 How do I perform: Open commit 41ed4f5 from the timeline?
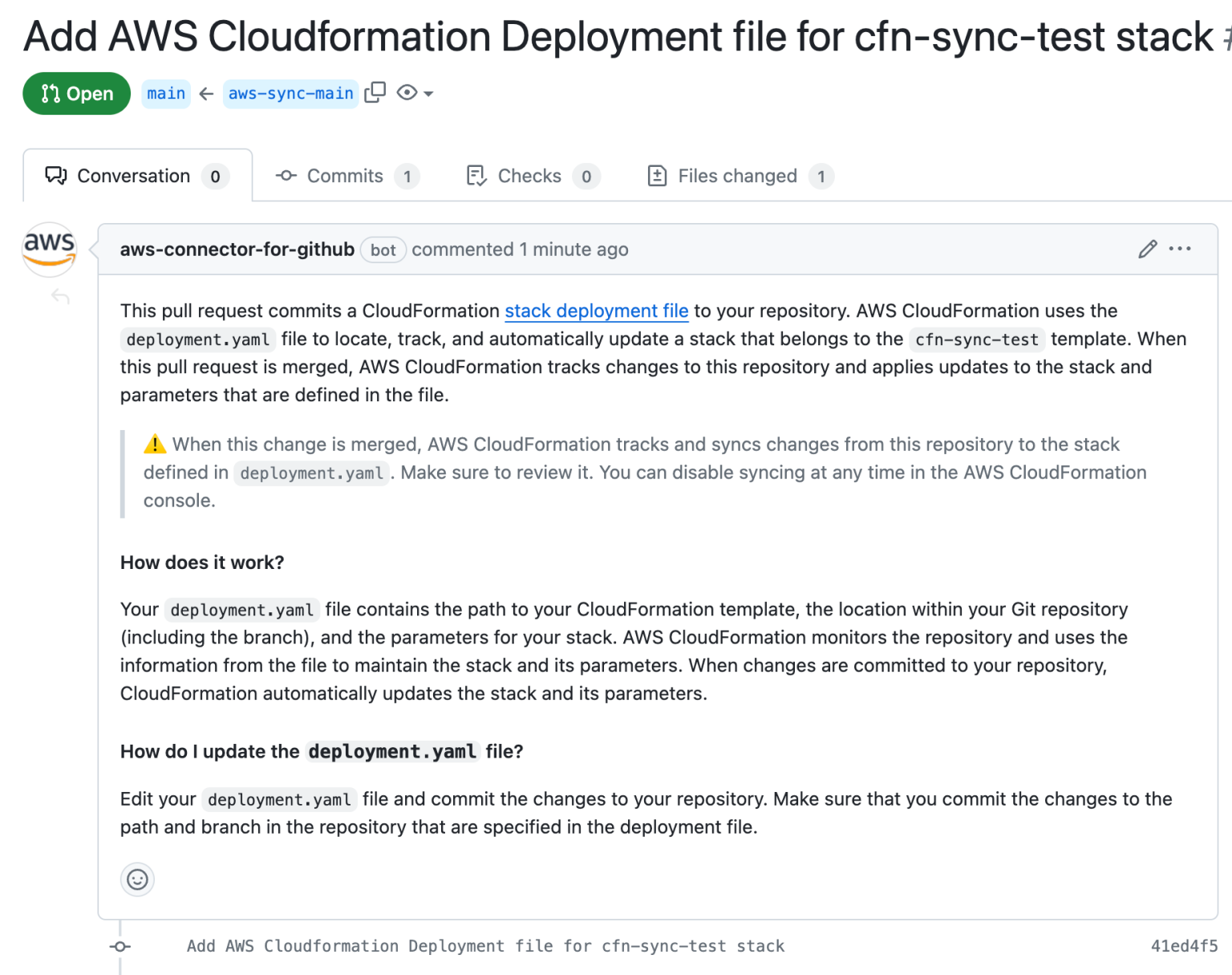1185,946
